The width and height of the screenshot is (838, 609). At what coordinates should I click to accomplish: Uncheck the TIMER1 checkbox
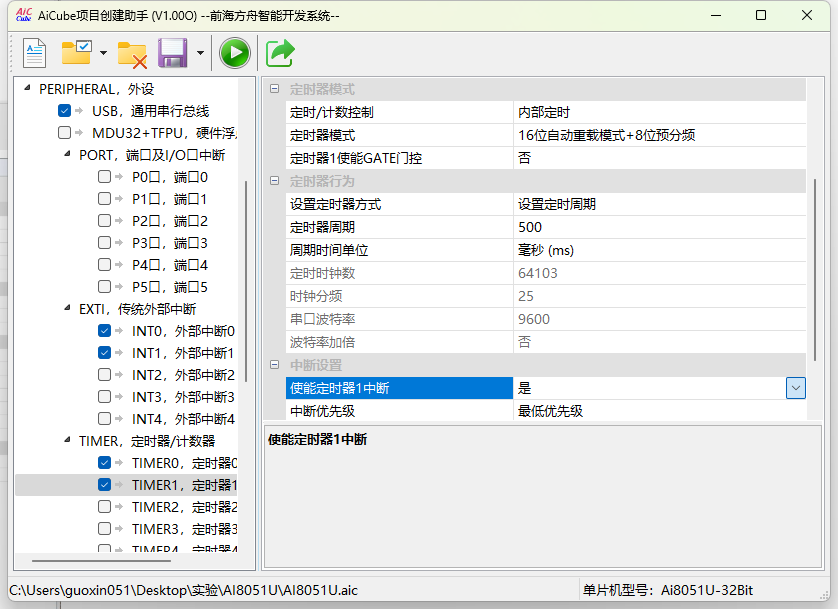(104, 485)
